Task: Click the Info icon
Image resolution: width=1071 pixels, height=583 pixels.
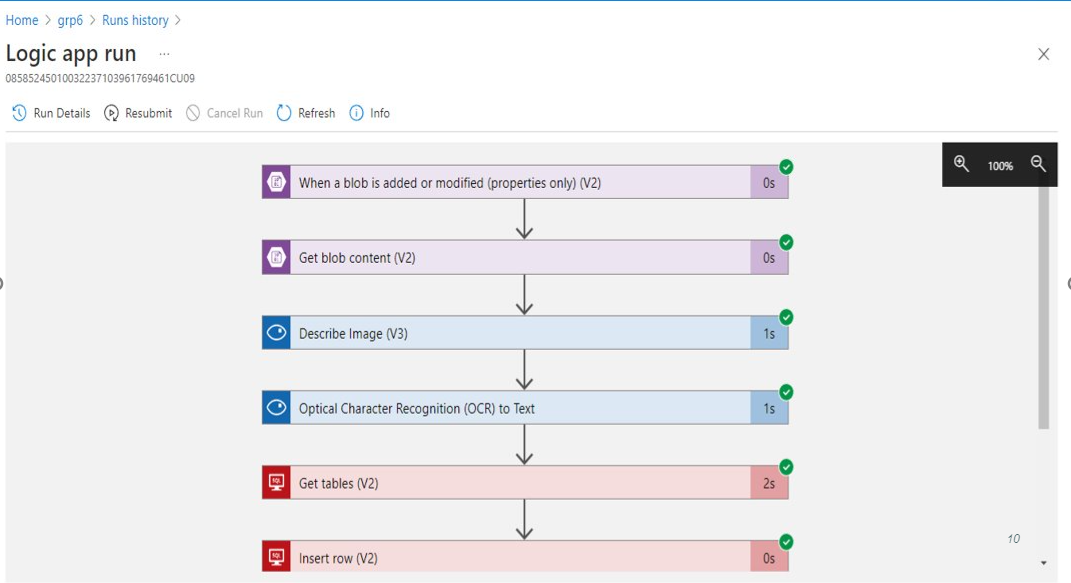Action: coord(357,113)
